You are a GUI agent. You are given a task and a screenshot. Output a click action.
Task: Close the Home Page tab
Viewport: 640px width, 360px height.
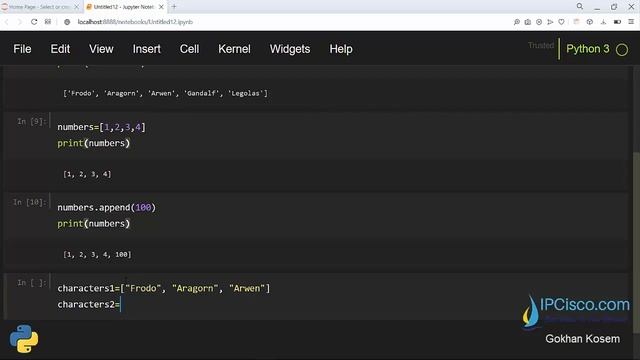point(76,7)
